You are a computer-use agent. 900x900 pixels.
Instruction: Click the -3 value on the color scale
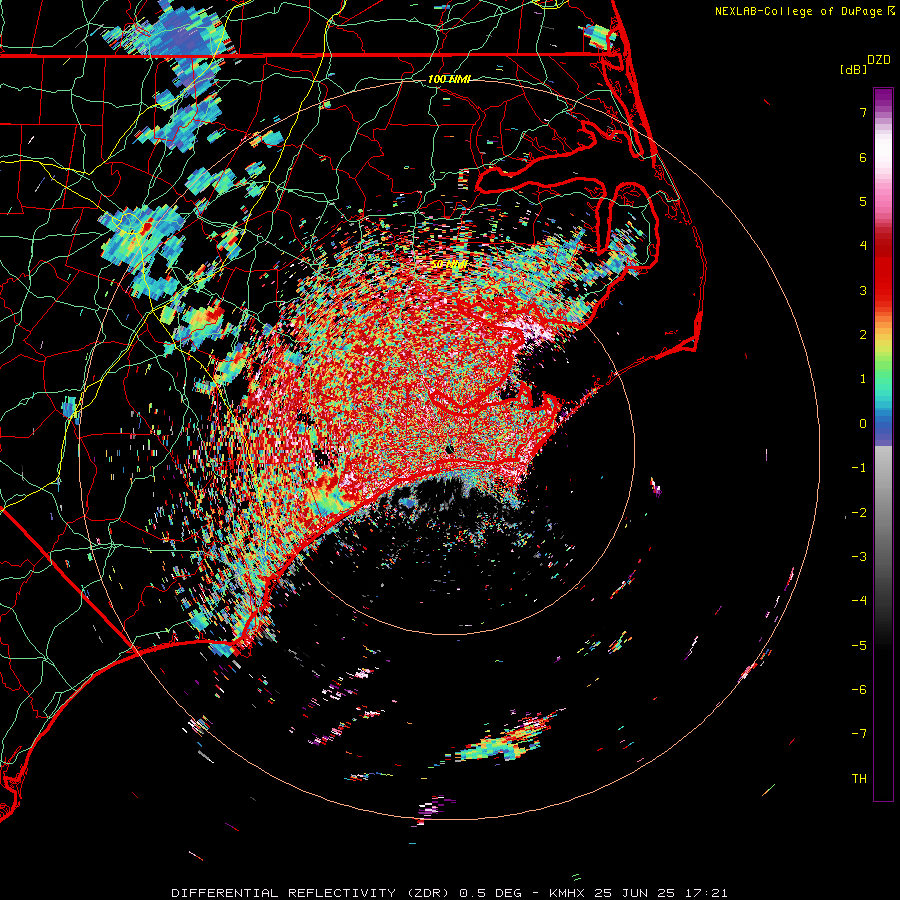[x=859, y=557]
